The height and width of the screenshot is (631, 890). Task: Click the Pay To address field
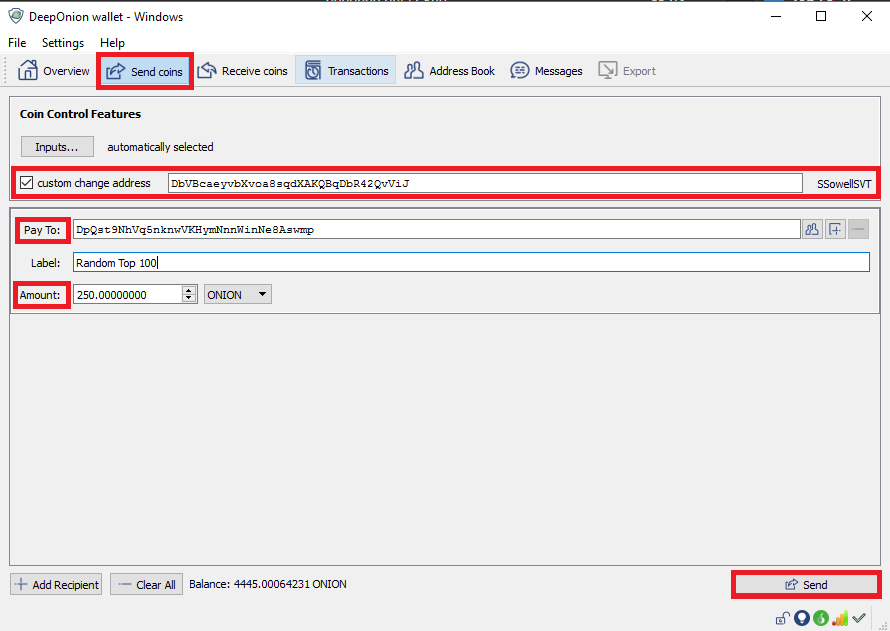click(x=436, y=230)
